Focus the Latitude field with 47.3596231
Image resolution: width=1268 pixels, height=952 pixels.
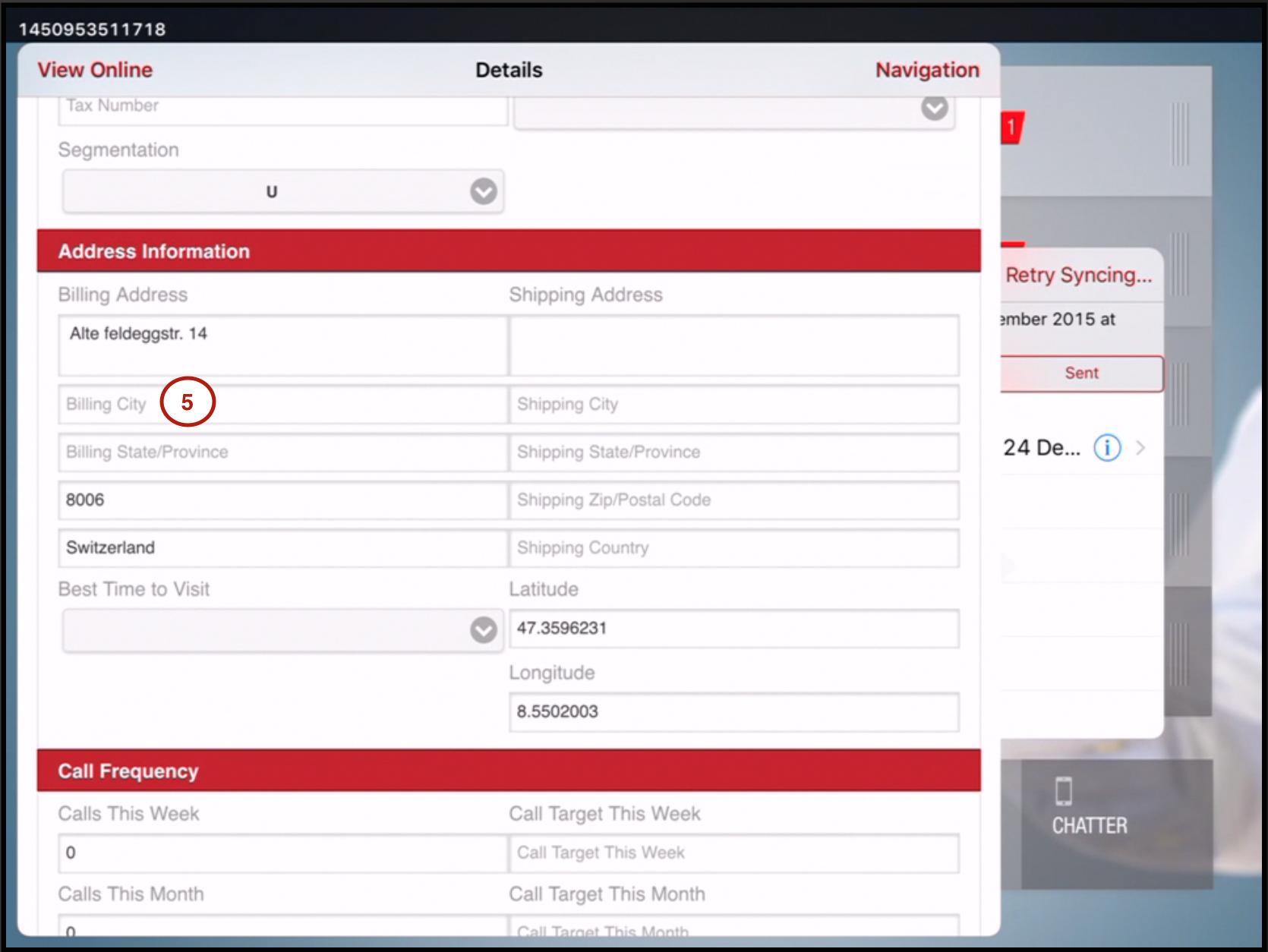(733, 629)
